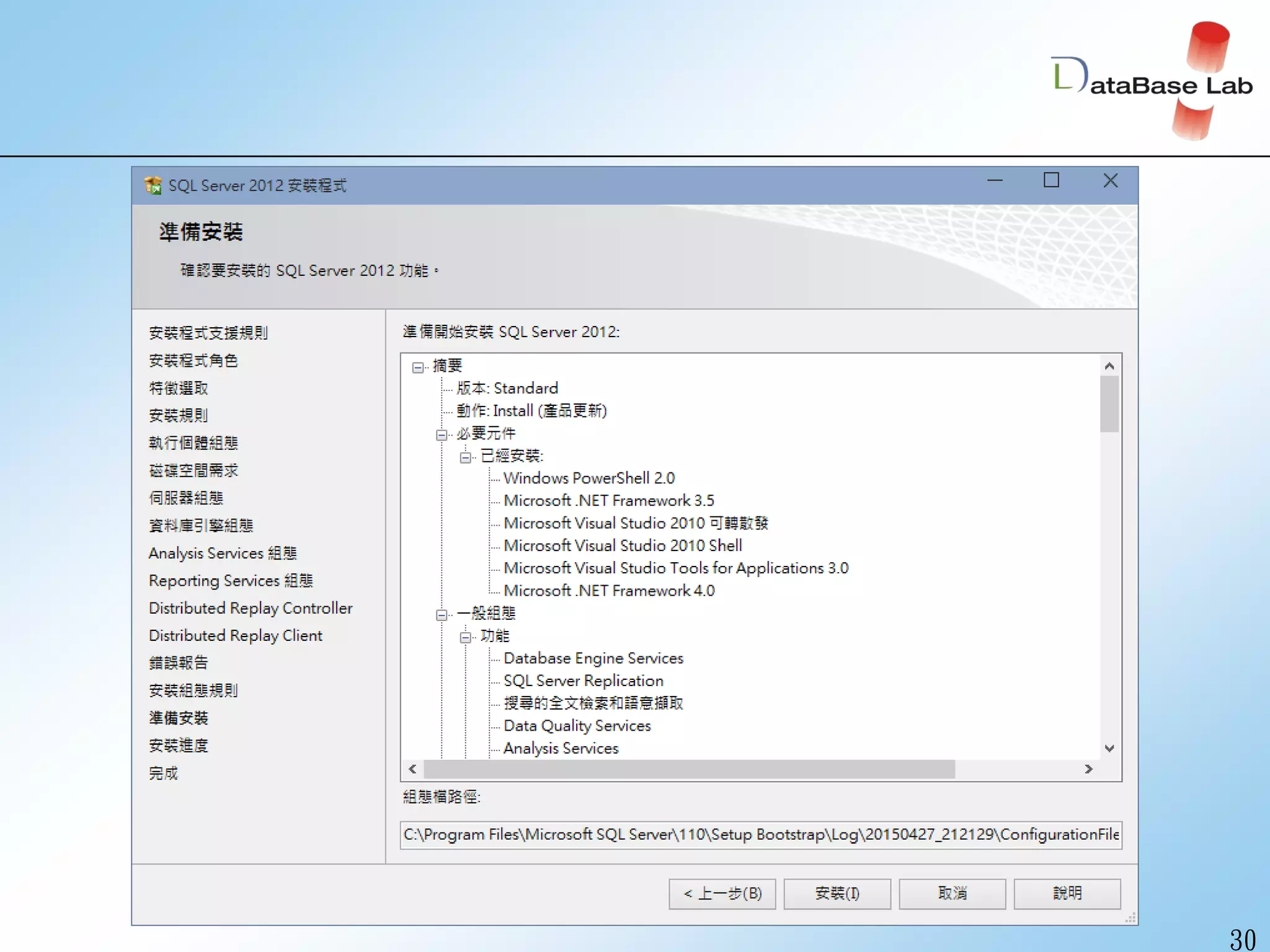
Task: Click the summary tree's vertical scrollbar thumb
Action: click(1109, 403)
